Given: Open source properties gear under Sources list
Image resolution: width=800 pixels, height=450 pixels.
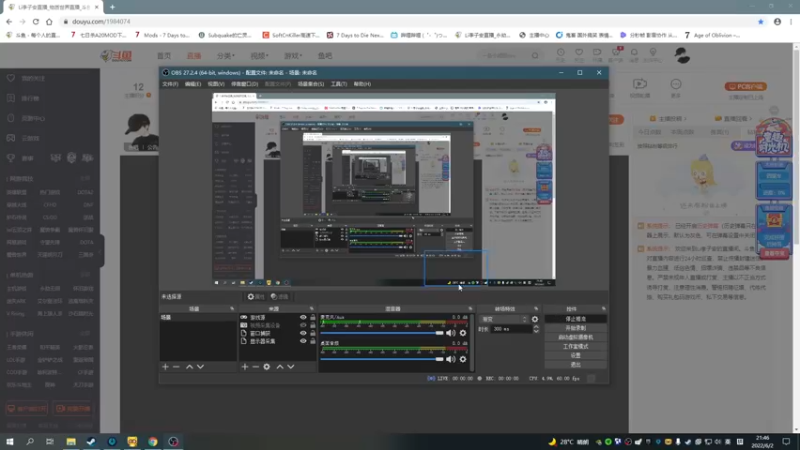Looking at the screenshot, I should click(267, 367).
